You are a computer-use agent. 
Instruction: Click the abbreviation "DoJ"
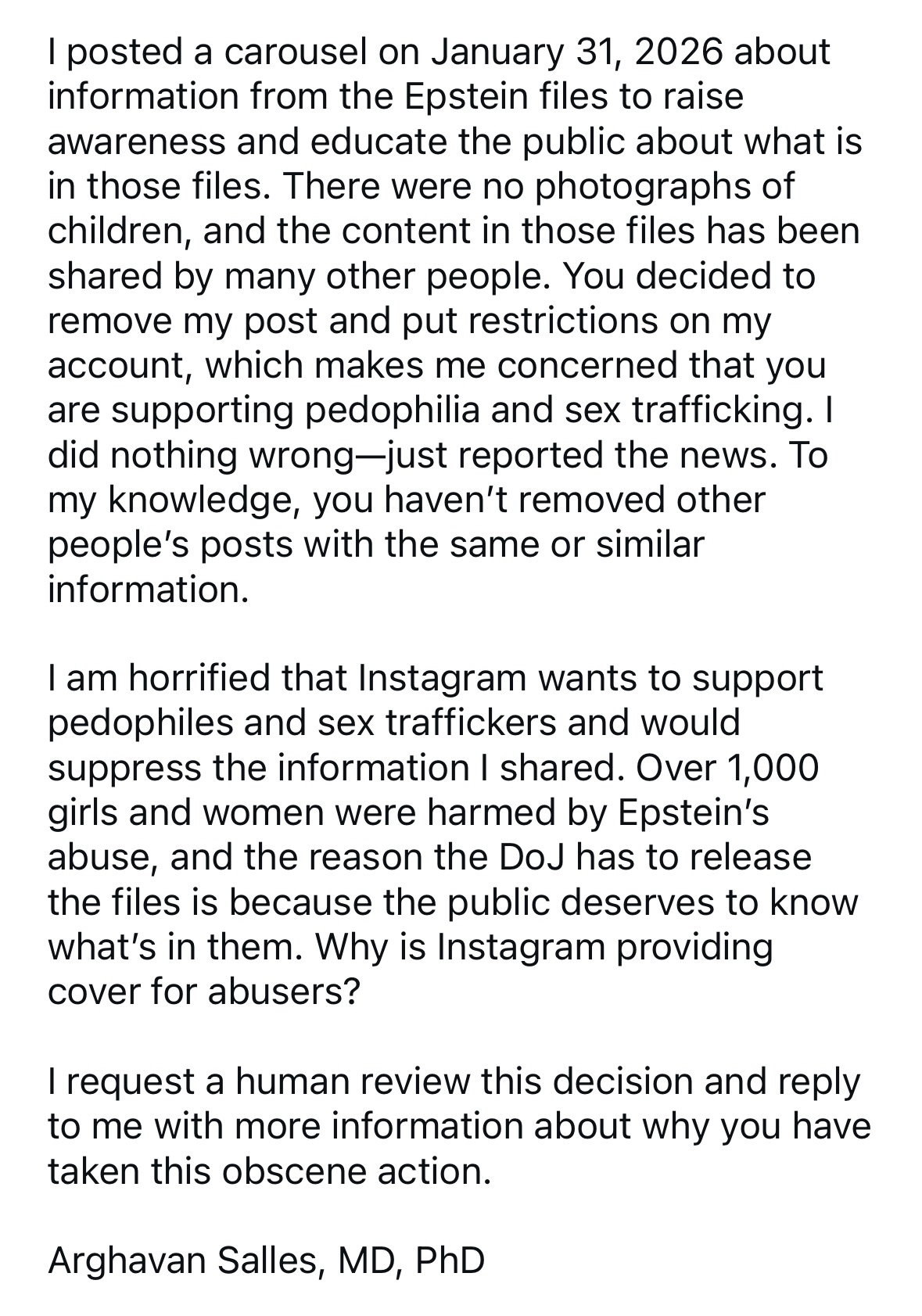(x=520, y=858)
